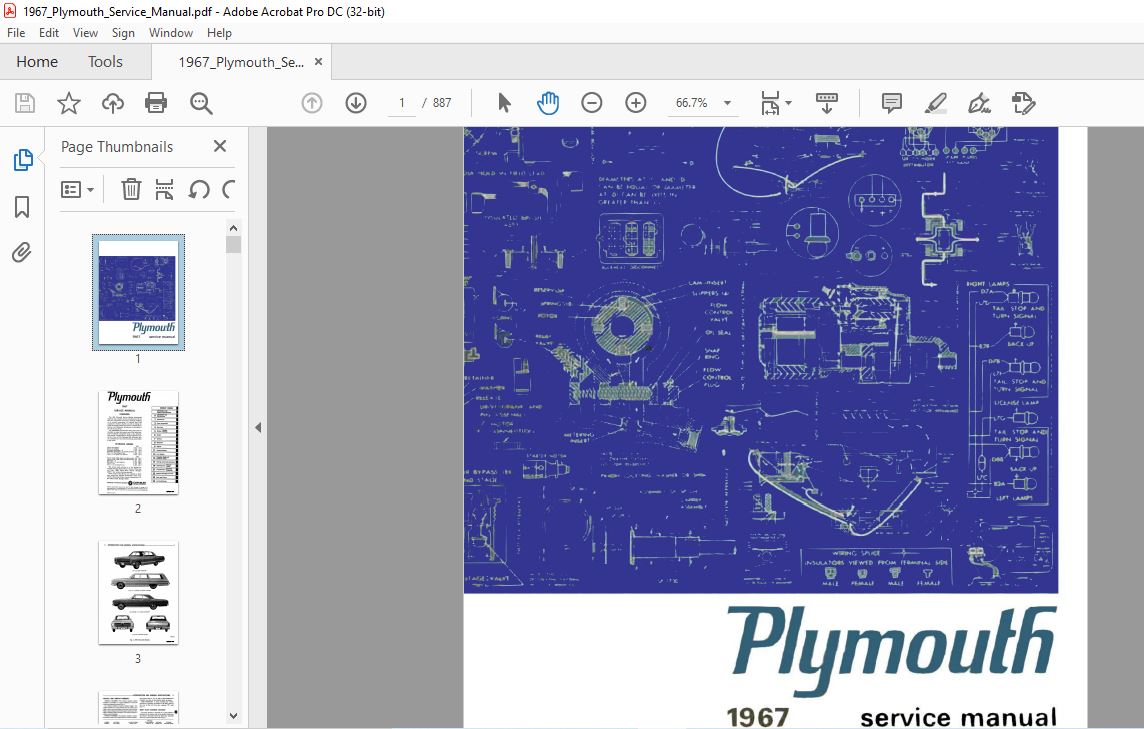Select the Highlight text pen
The width and height of the screenshot is (1144, 729).
click(x=935, y=103)
